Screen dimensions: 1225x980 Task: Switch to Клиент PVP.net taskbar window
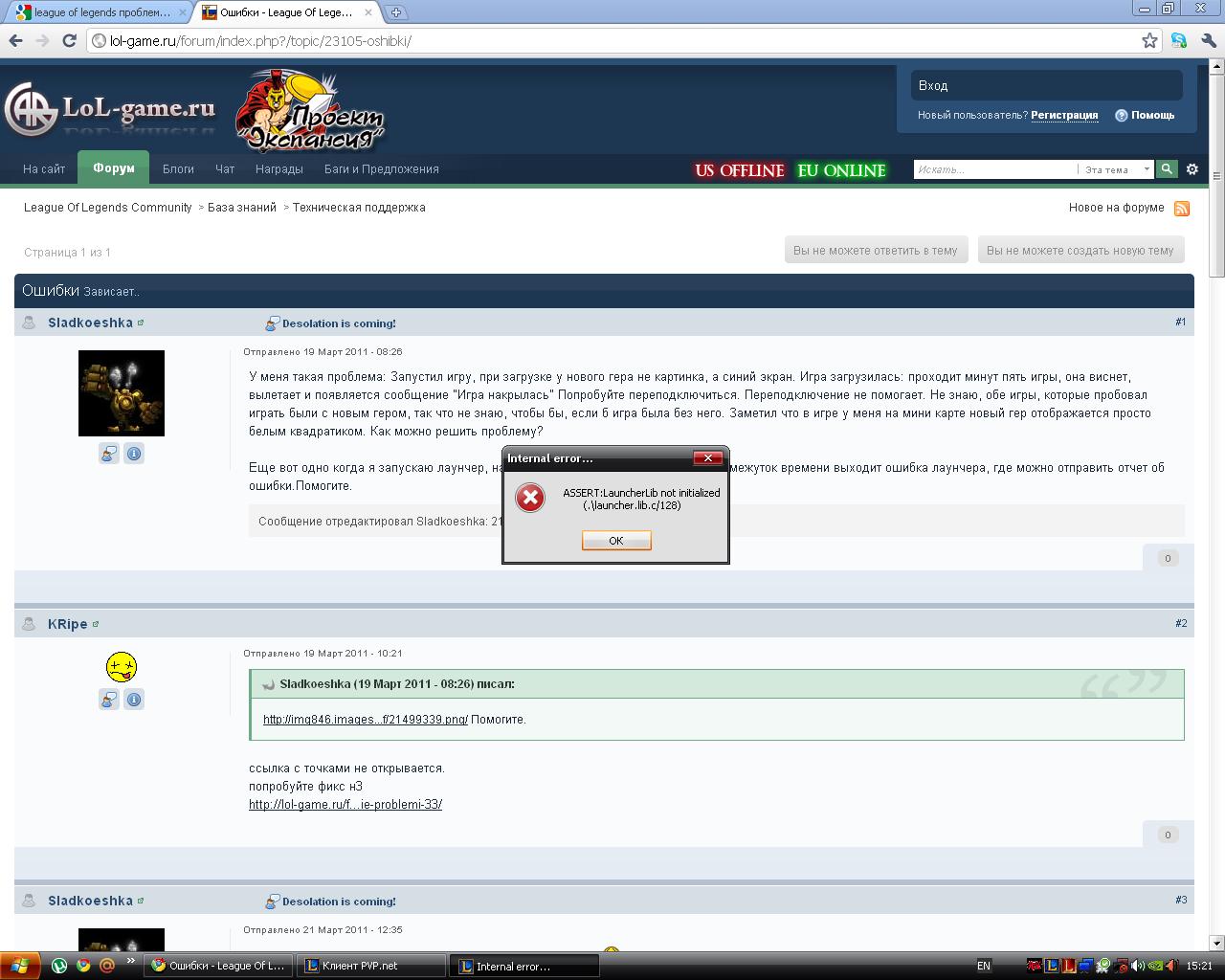pos(371,967)
